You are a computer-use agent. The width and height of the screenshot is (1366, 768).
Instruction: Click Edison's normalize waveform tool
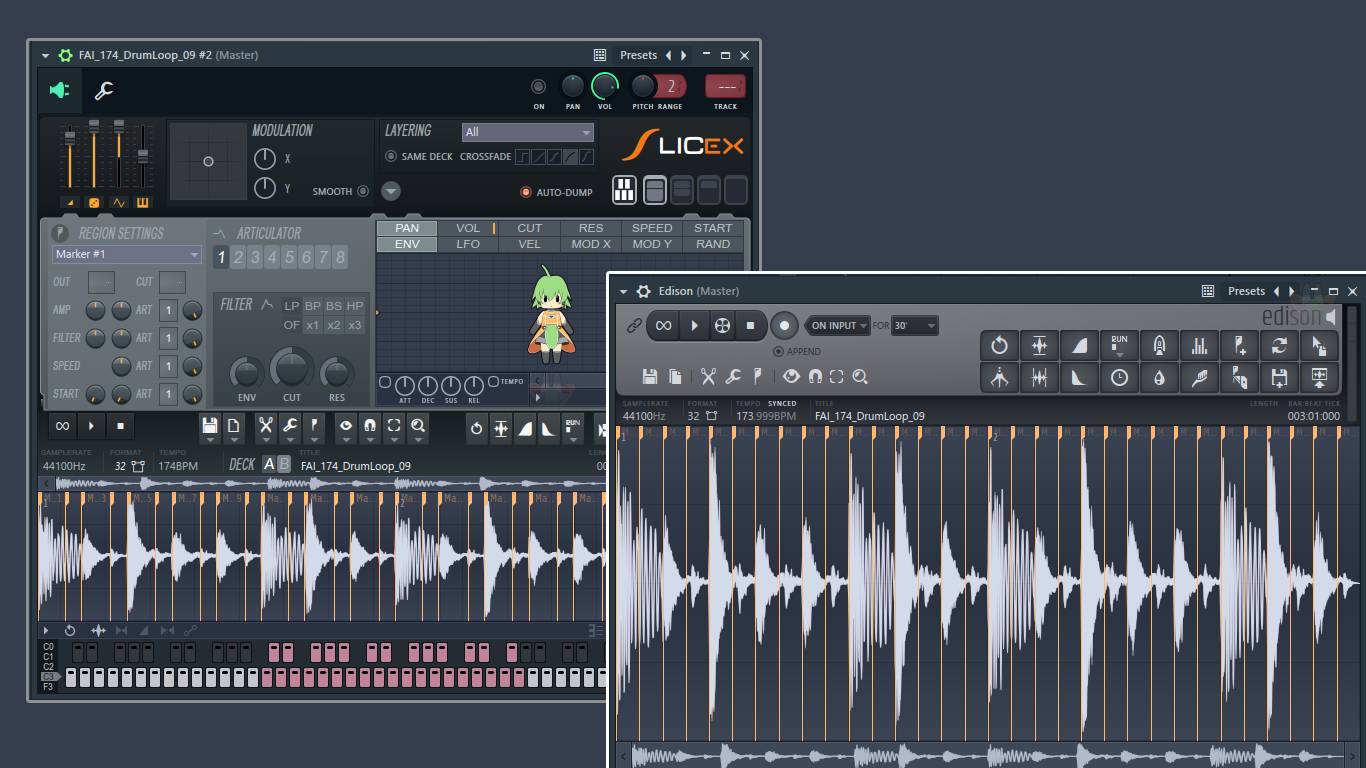(x=1039, y=346)
